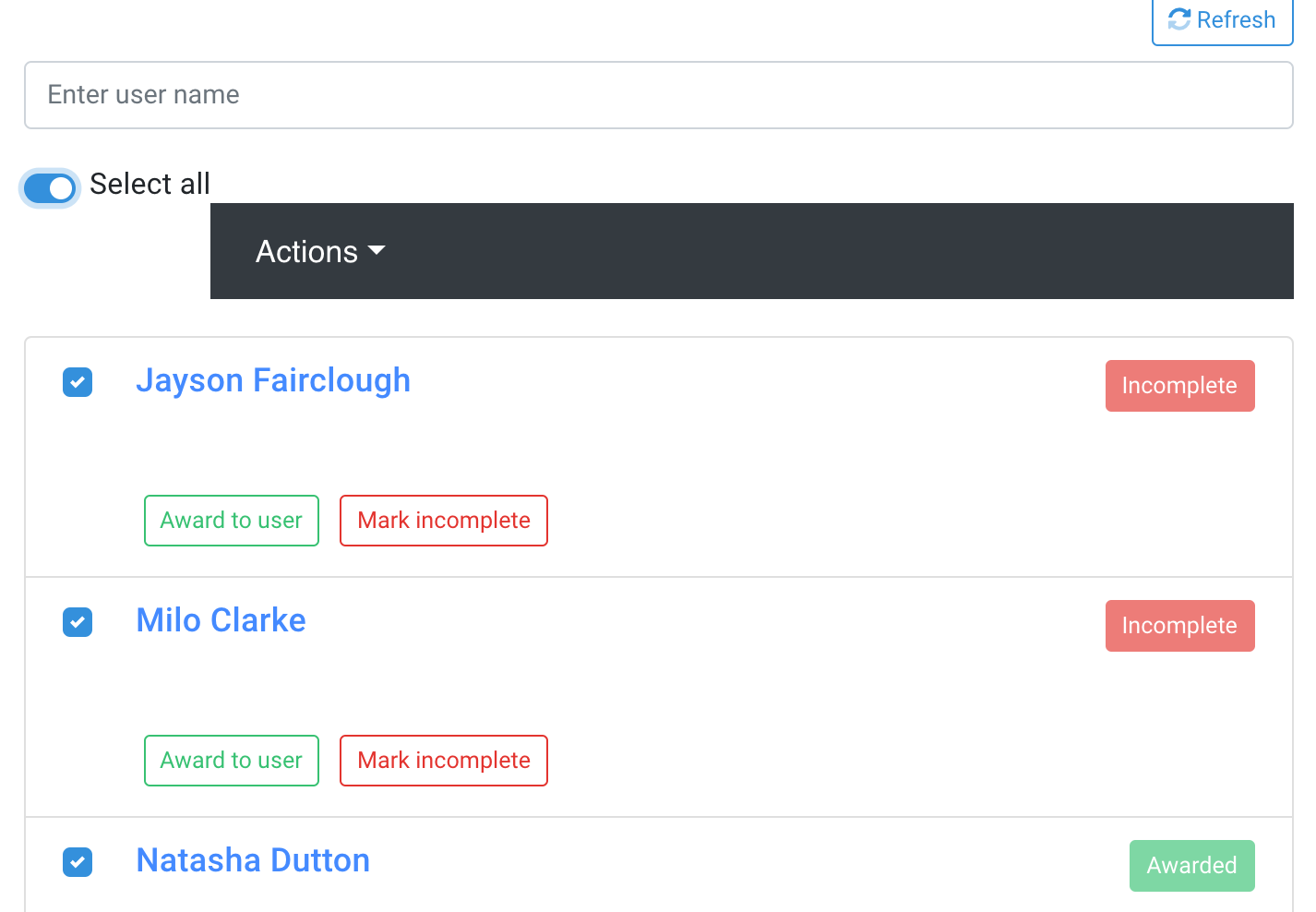Image resolution: width=1316 pixels, height=912 pixels.
Task: Click the Refresh icon arrows
Action: [x=1179, y=19]
